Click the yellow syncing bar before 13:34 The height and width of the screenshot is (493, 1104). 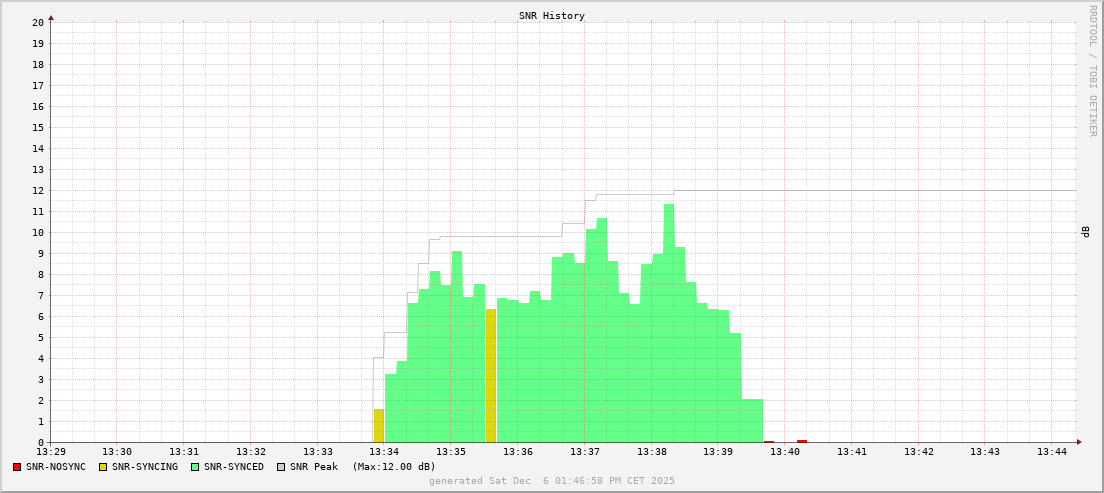379,426
